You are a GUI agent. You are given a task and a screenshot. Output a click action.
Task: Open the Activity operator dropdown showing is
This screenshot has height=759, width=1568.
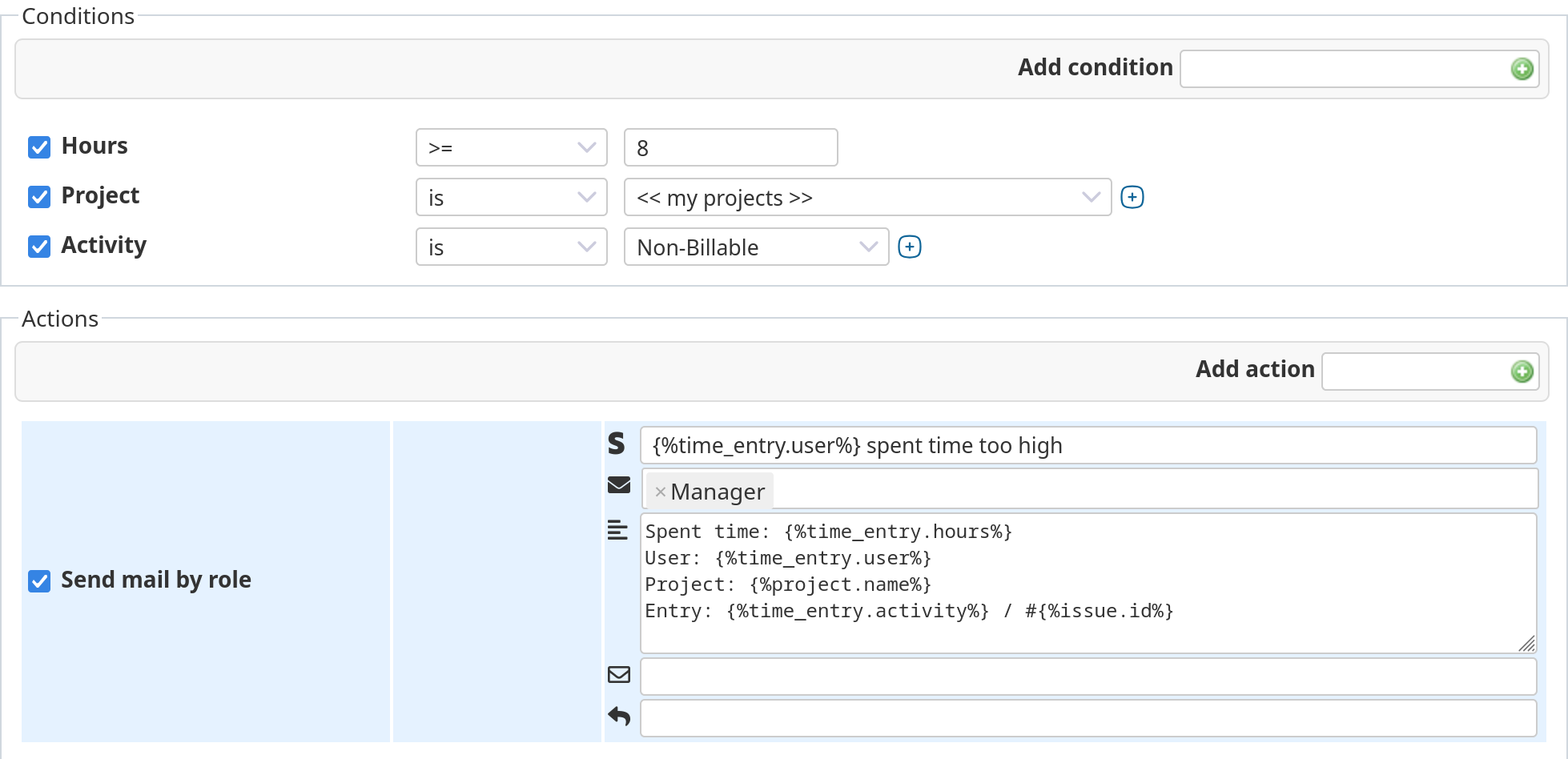[511, 247]
